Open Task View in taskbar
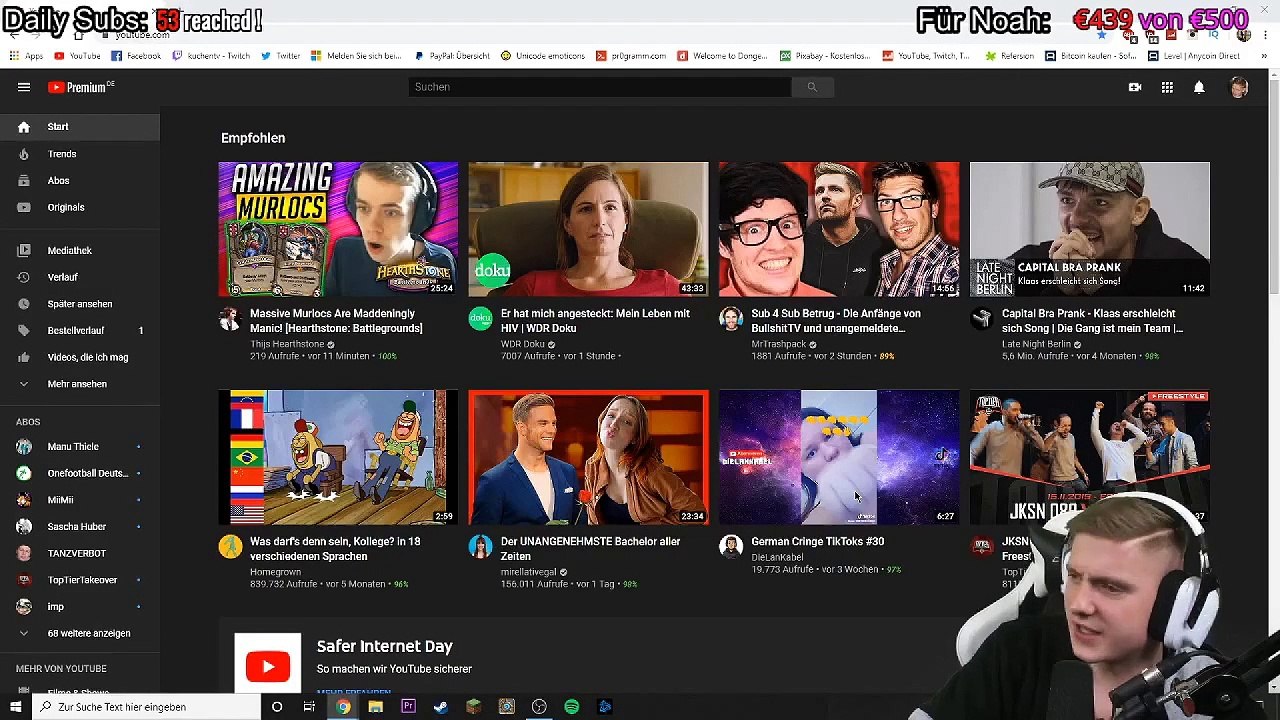The width and height of the screenshot is (1280, 720). (309, 707)
